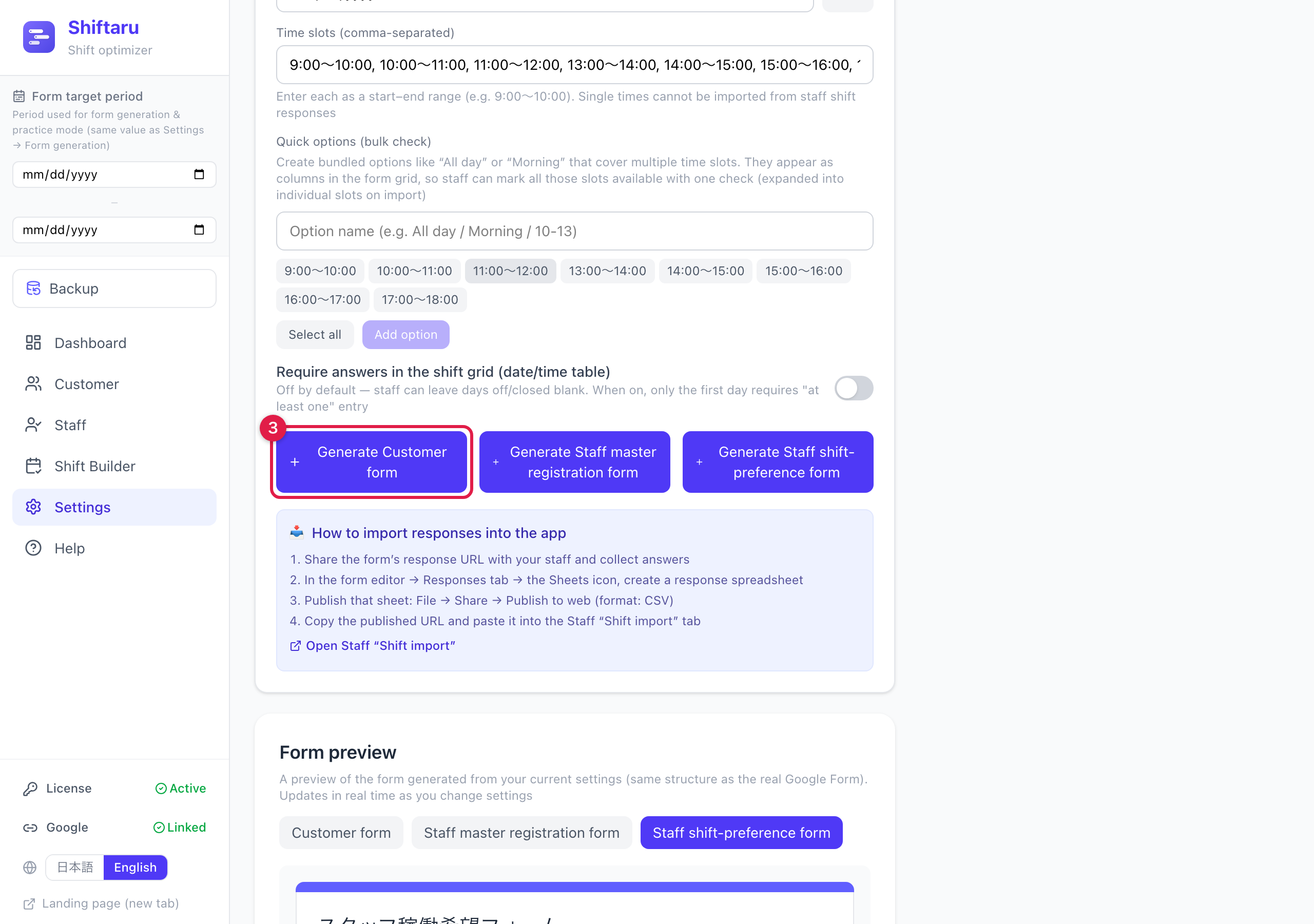This screenshot has width=1314, height=924.
Task: Go to Dashboard page
Action: coord(114,343)
